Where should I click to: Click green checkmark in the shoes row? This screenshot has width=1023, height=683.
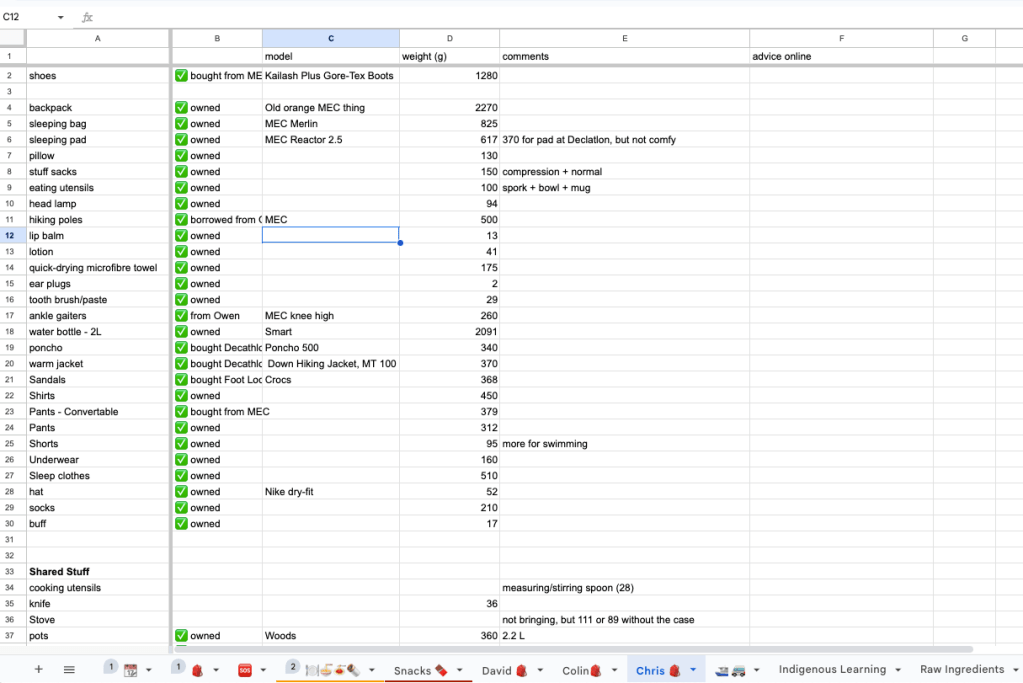181,76
